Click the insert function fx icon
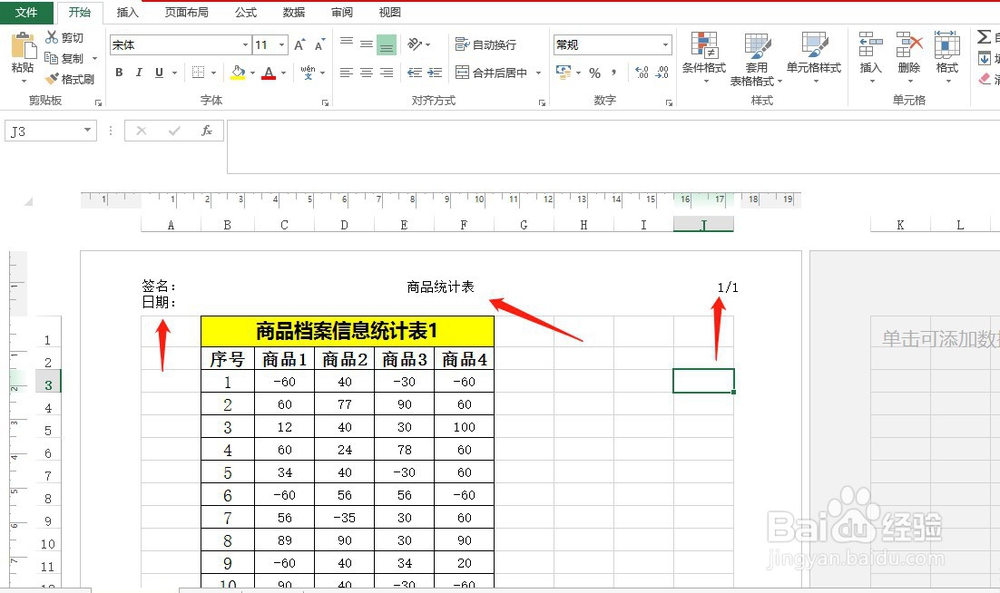Screen dimensions: 1000x593 [206, 131]
